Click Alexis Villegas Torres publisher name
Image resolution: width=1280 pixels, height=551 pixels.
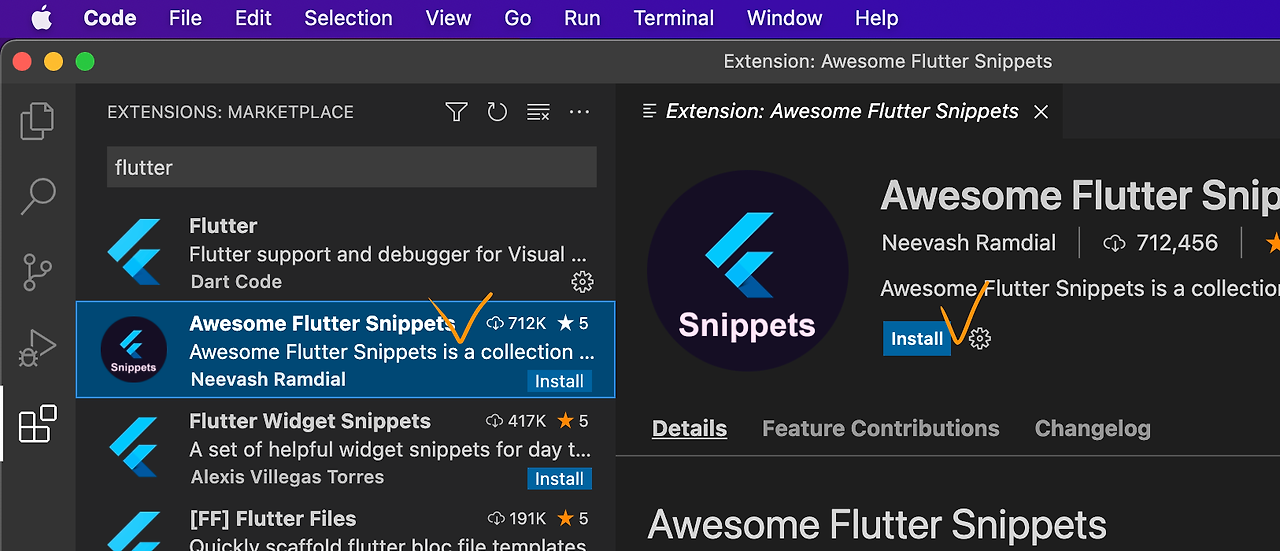(x=287, y=477)
